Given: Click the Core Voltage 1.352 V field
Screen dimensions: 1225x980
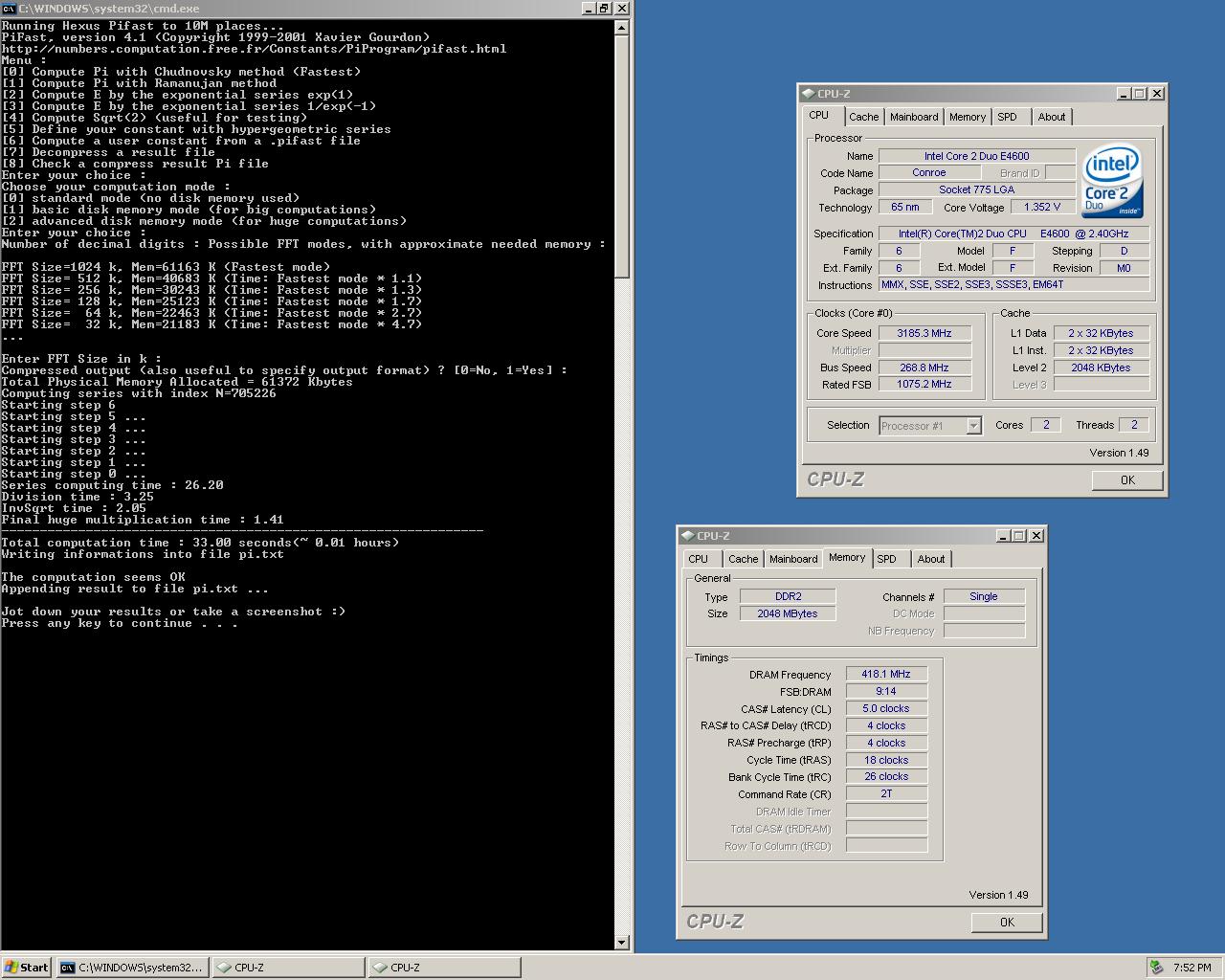Looking at the screenshot, I should (x=1043, y=207).
